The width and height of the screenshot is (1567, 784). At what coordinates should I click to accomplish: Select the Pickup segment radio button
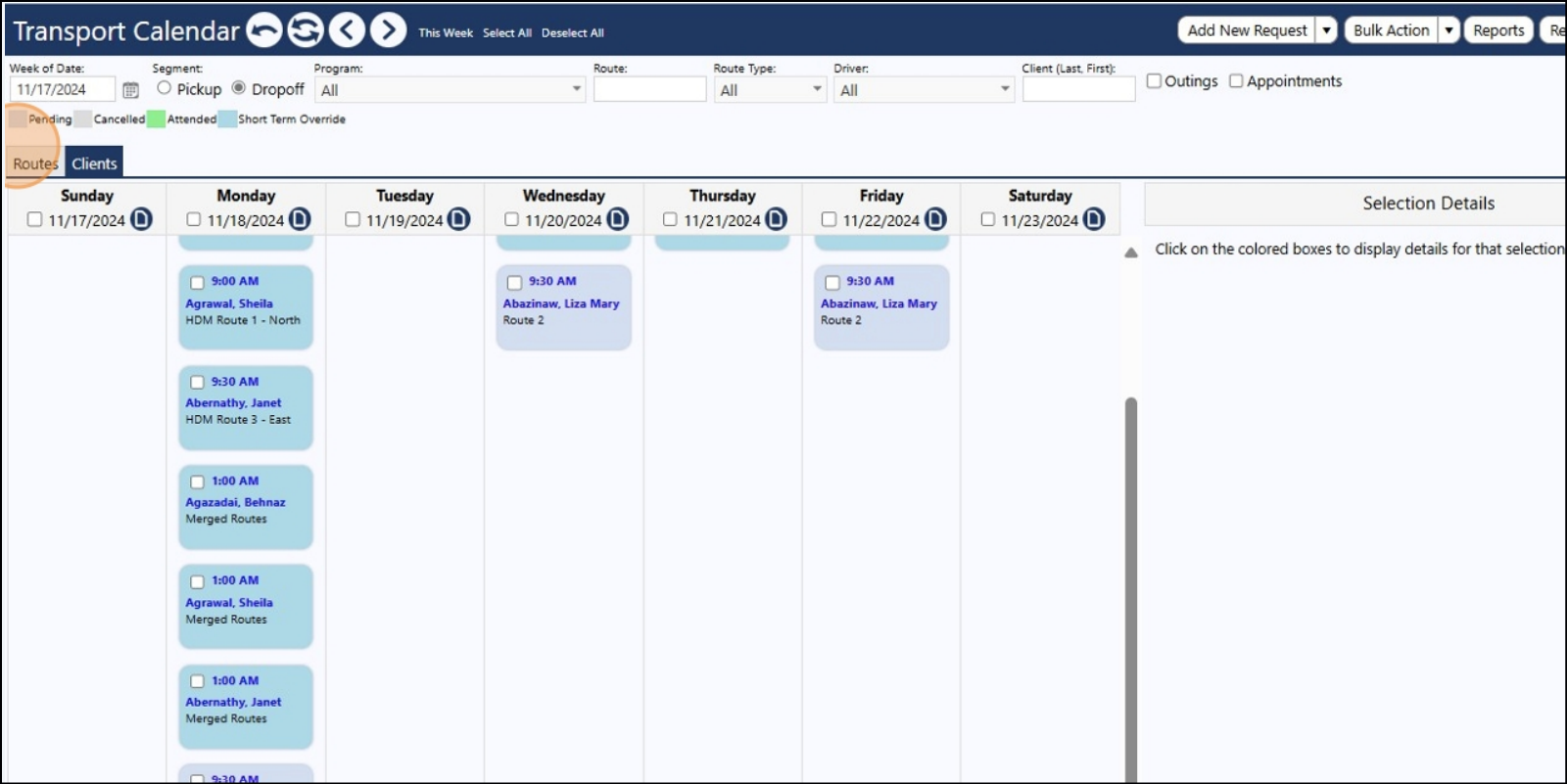(x=164, y=88)
